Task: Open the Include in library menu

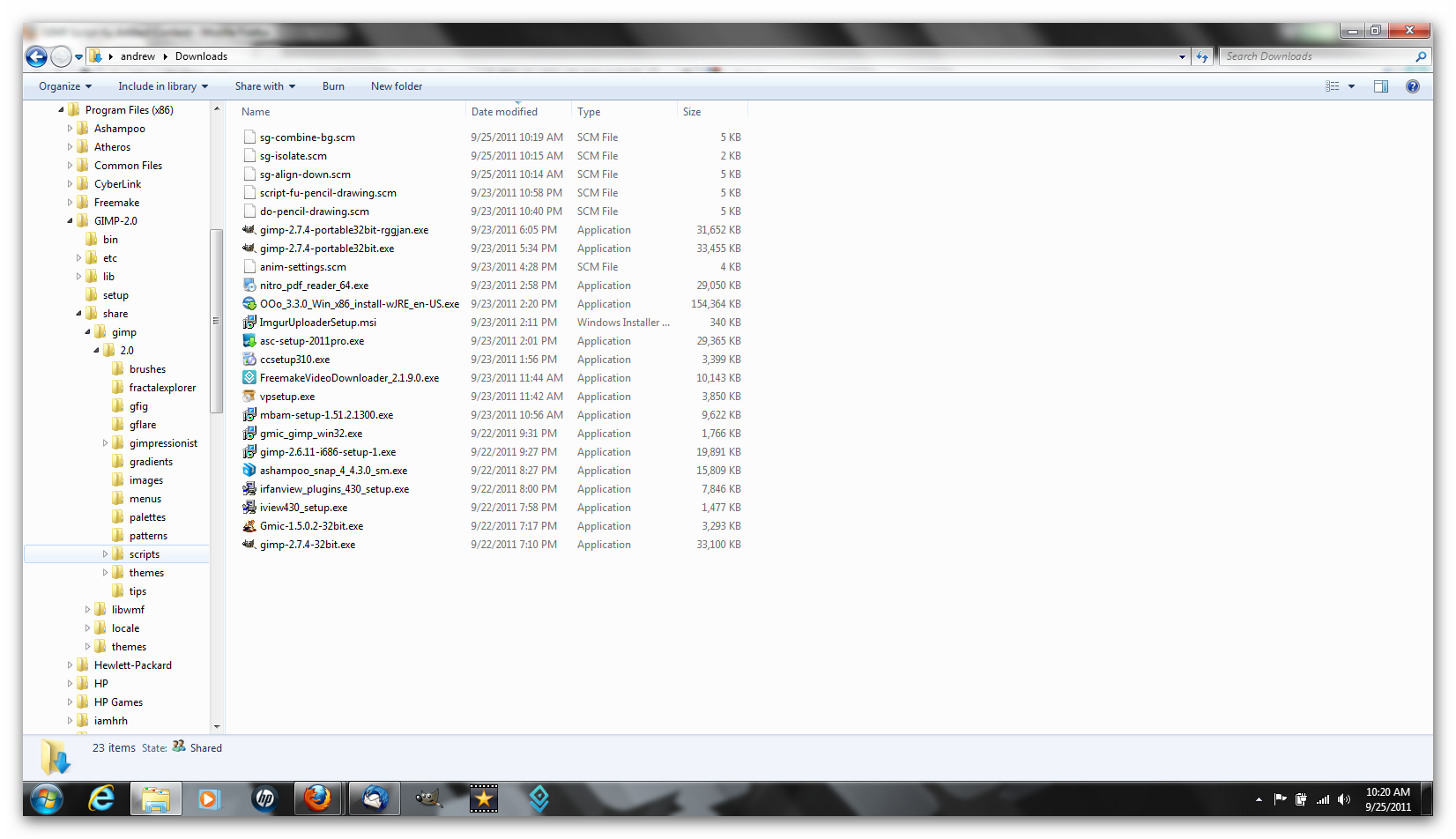Action: pyautogui.click(x=163, y=86)
